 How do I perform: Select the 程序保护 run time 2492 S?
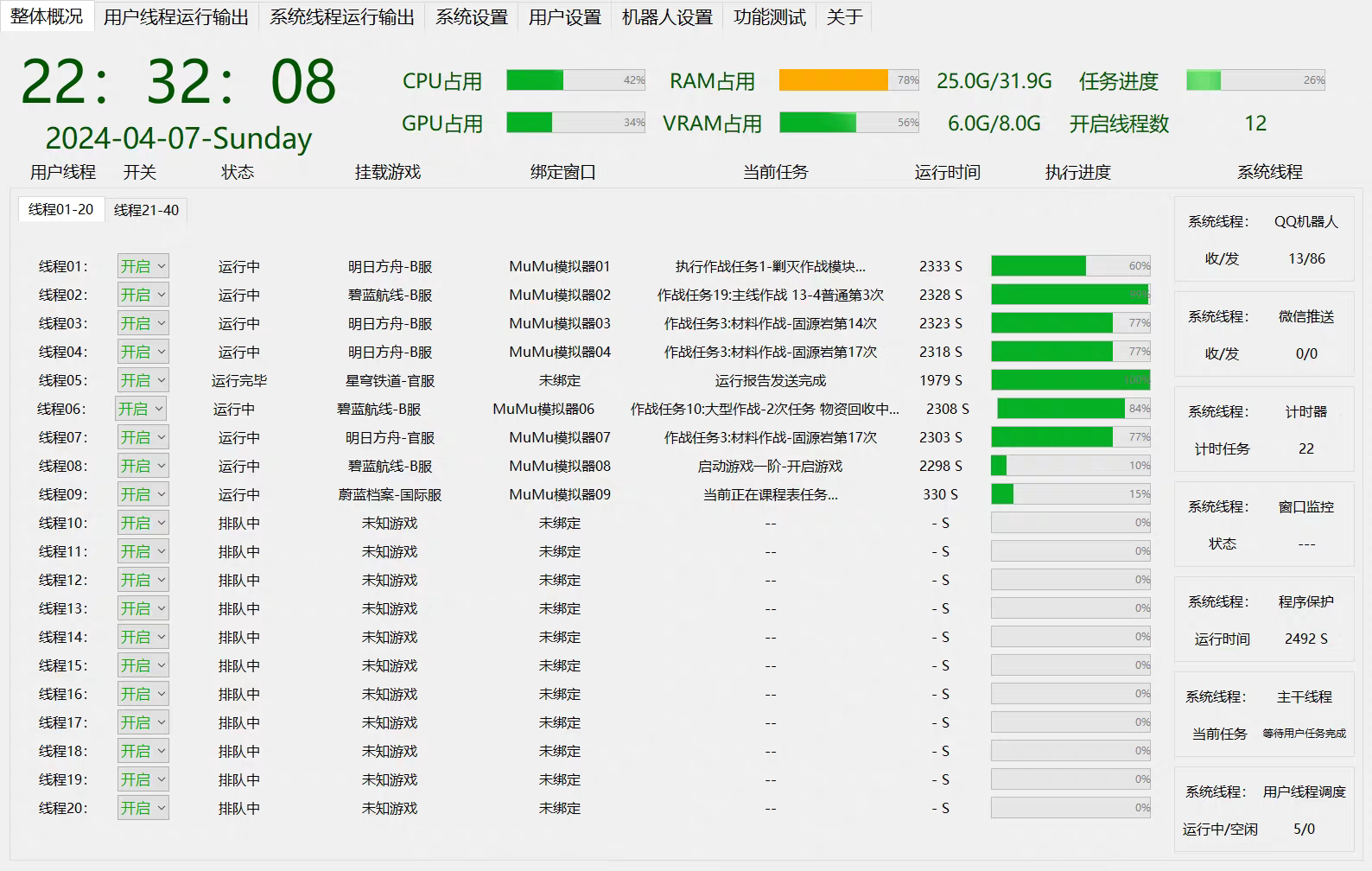[x=1306, y=639]
